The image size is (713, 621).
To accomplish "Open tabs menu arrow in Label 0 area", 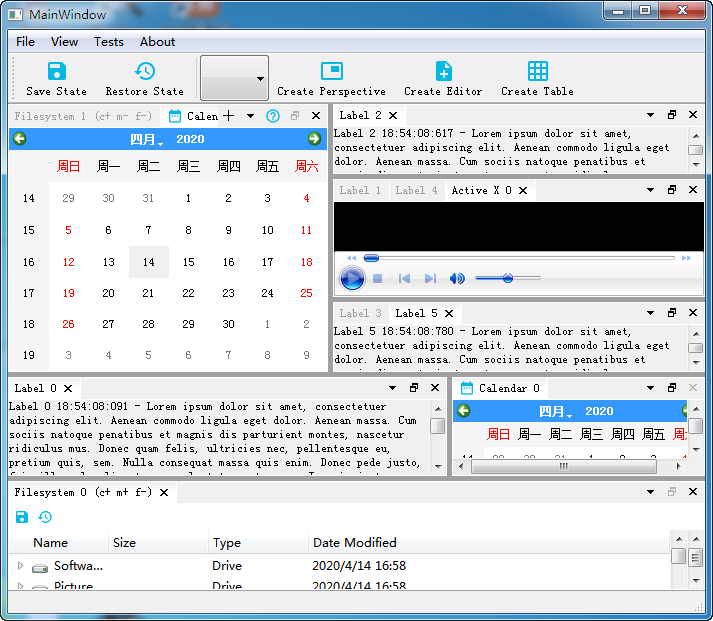I will (392, 388).
